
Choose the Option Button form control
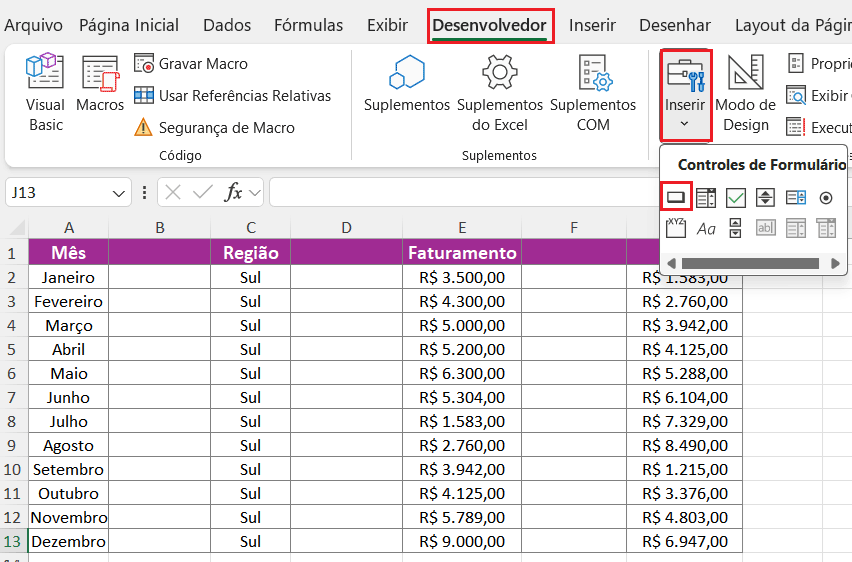pyautogui.click(x=826, y=198)
